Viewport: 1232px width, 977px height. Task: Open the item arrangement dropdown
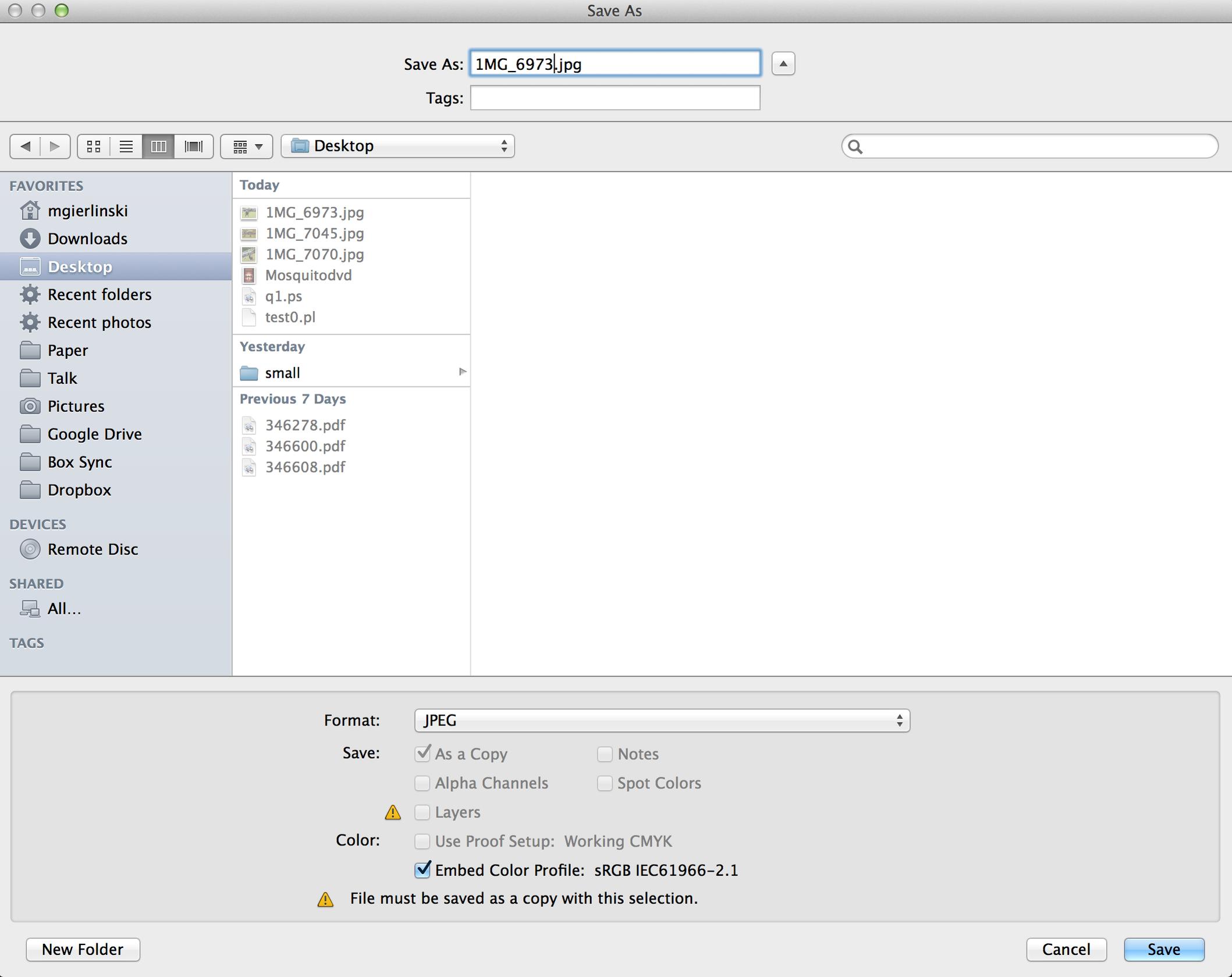click(247, 146)
